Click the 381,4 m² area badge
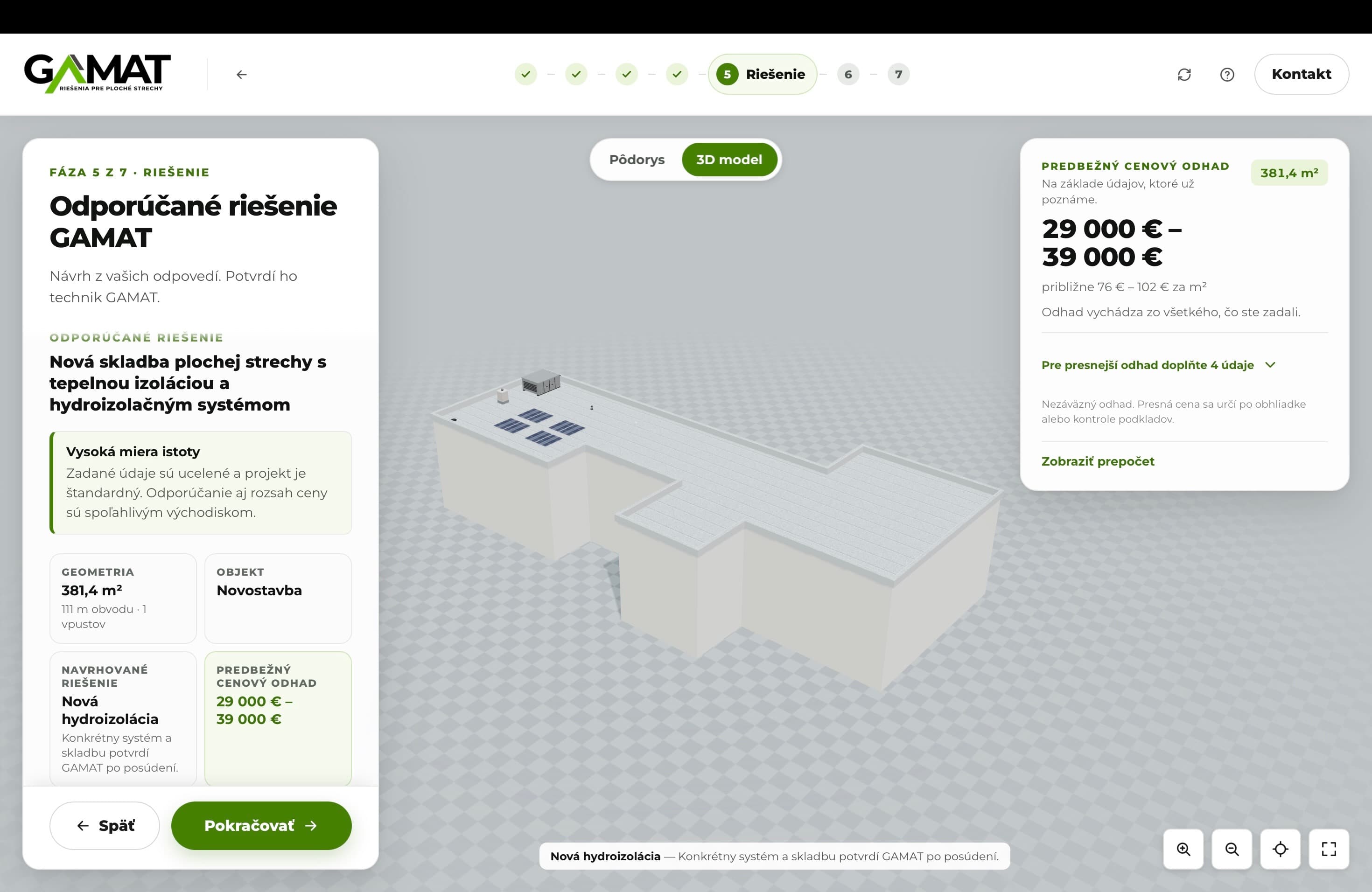The width and height of the screenshot is (1372, 892). [1289, 173]
